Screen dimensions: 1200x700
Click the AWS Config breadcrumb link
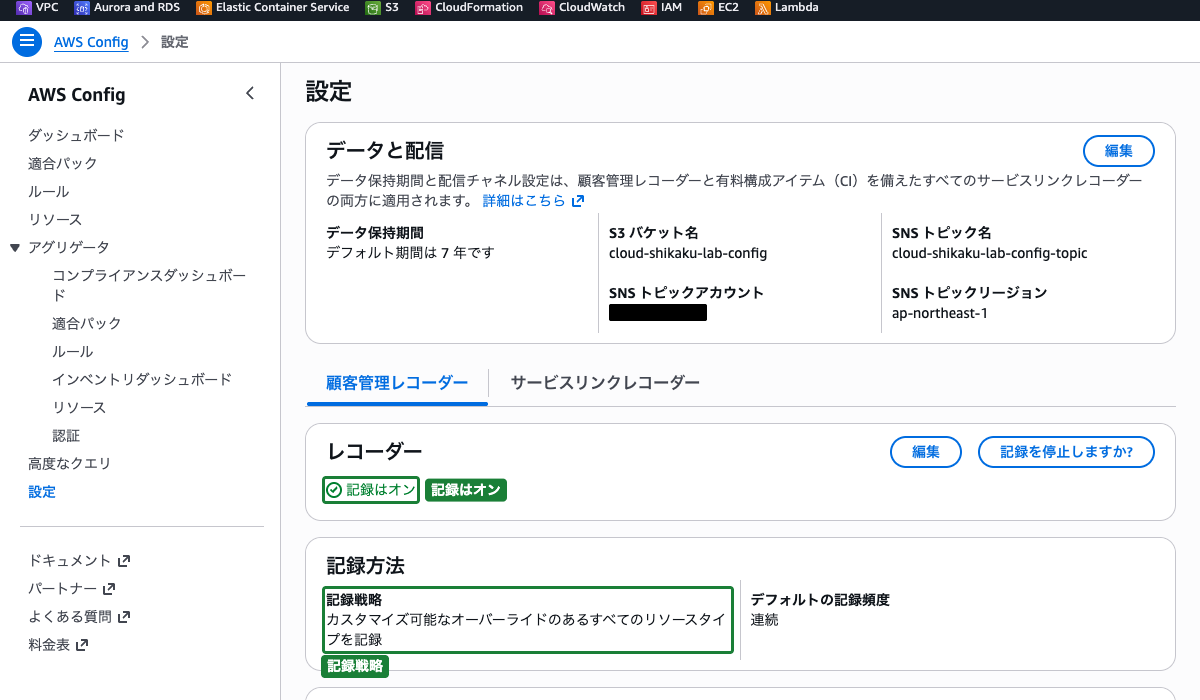(x=91, y=42)
